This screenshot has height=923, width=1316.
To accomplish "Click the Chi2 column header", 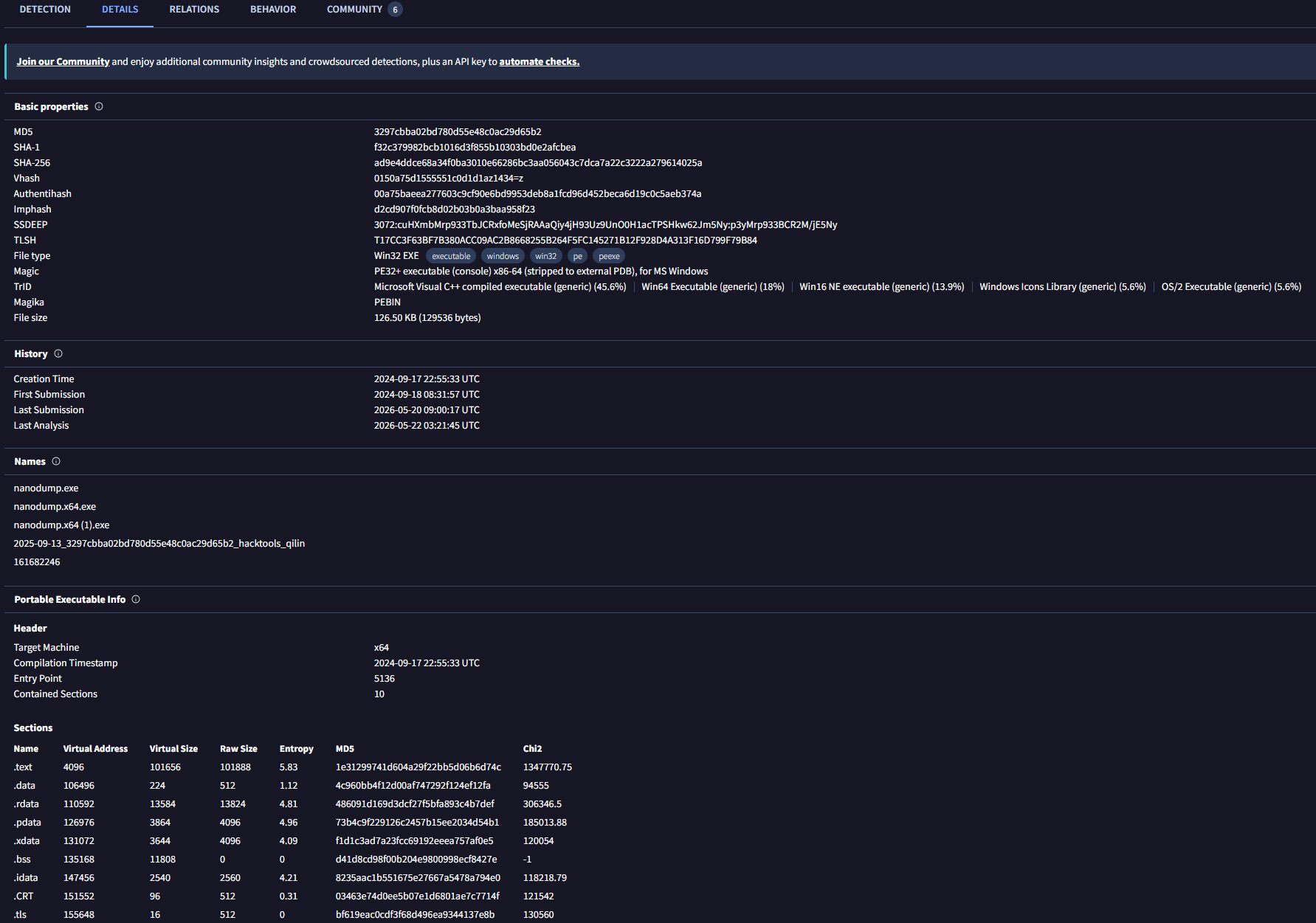I will tap(533, 749).
